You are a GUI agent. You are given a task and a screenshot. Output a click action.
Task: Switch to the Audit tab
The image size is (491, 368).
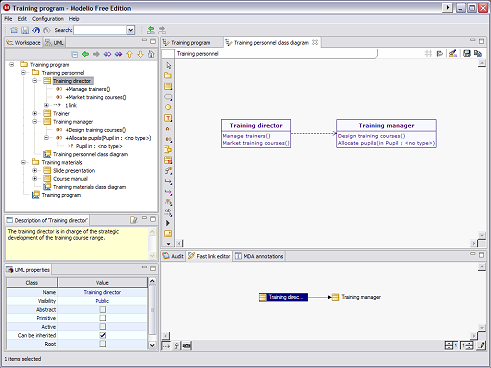pyautogui.click(x=173, y=256)
